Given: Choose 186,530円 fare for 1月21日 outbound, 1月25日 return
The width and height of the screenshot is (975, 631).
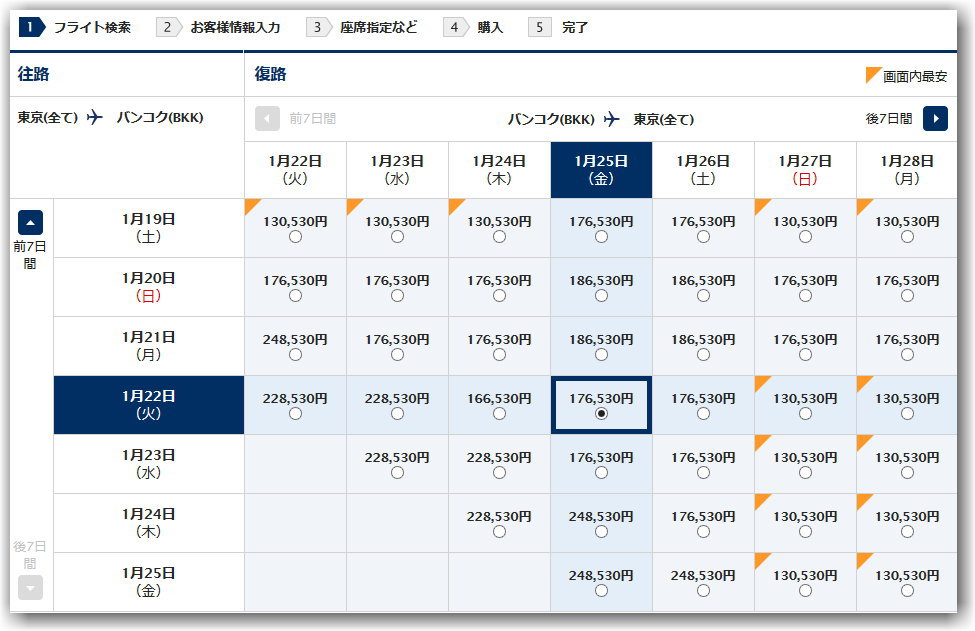Looking at the screenshot, I should click(601, 355).
